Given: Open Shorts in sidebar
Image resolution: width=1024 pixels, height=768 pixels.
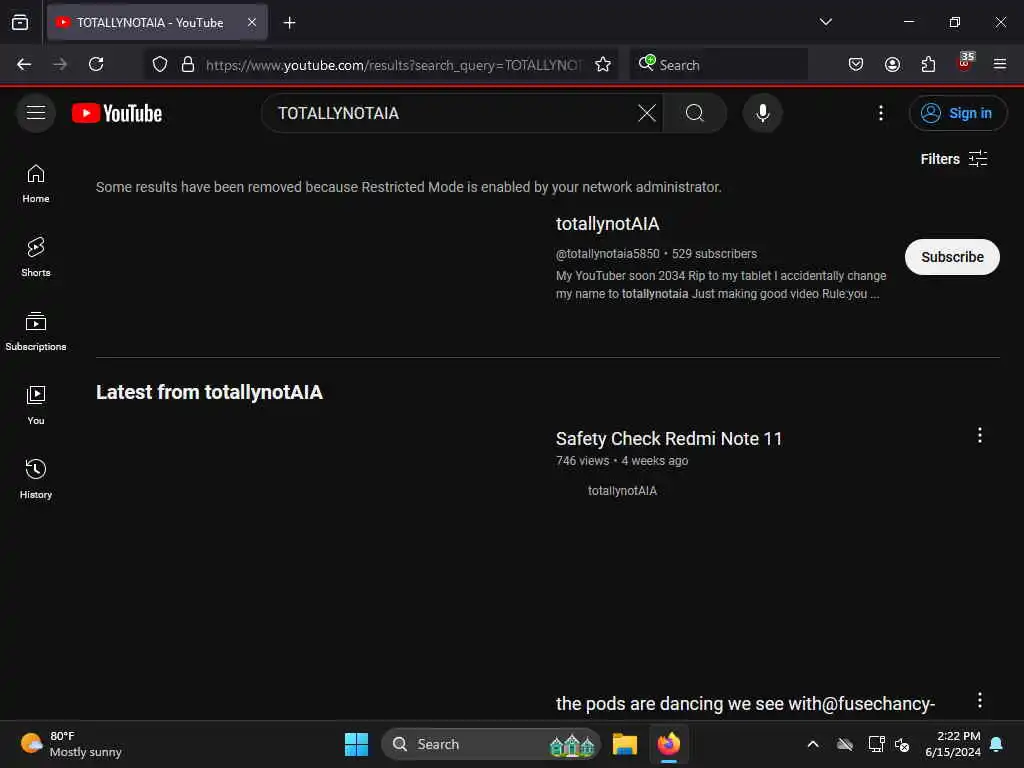Looking at the screenshot, I should pos(36,257).
